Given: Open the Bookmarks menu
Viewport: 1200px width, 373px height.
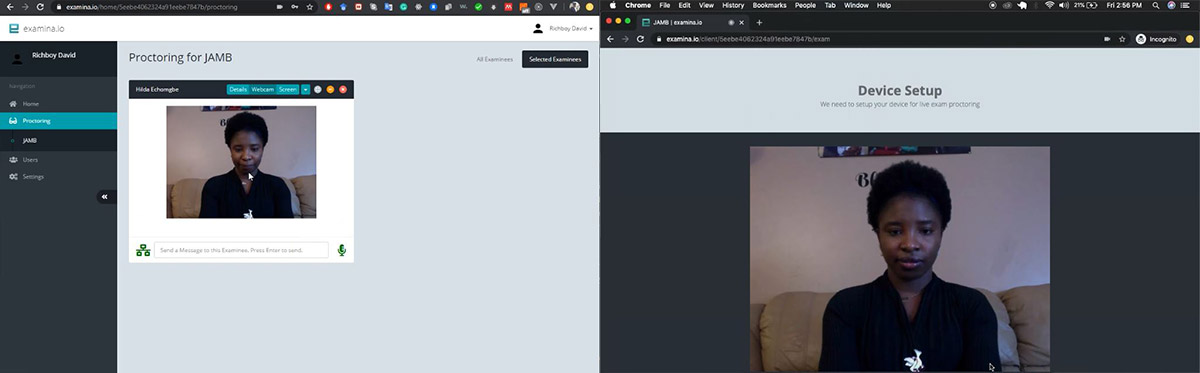Looking at the screenshot, I should click(x=769, y=5).
